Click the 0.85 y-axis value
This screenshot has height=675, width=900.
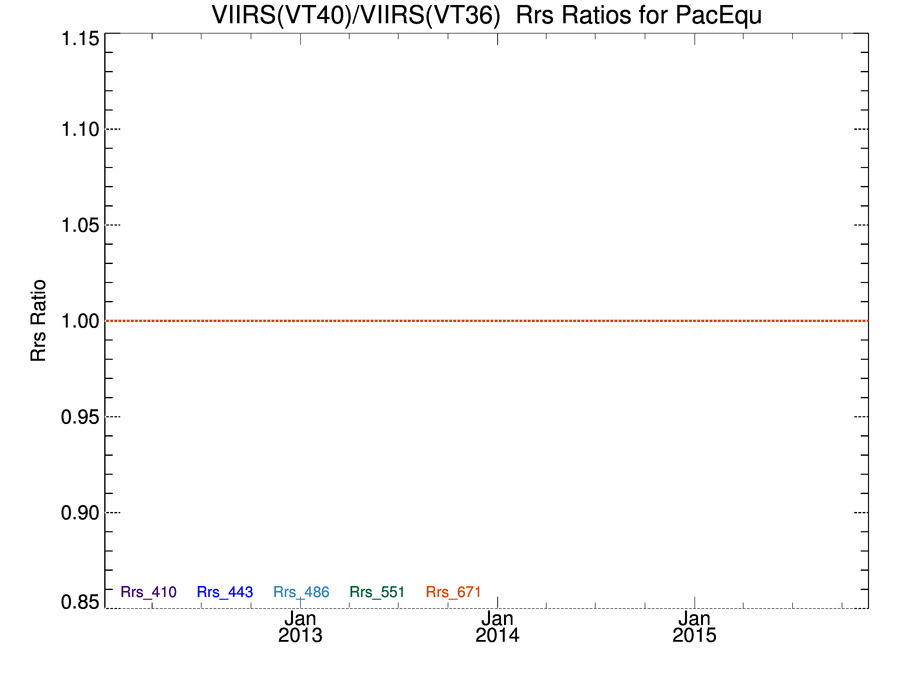click(80, 602)
